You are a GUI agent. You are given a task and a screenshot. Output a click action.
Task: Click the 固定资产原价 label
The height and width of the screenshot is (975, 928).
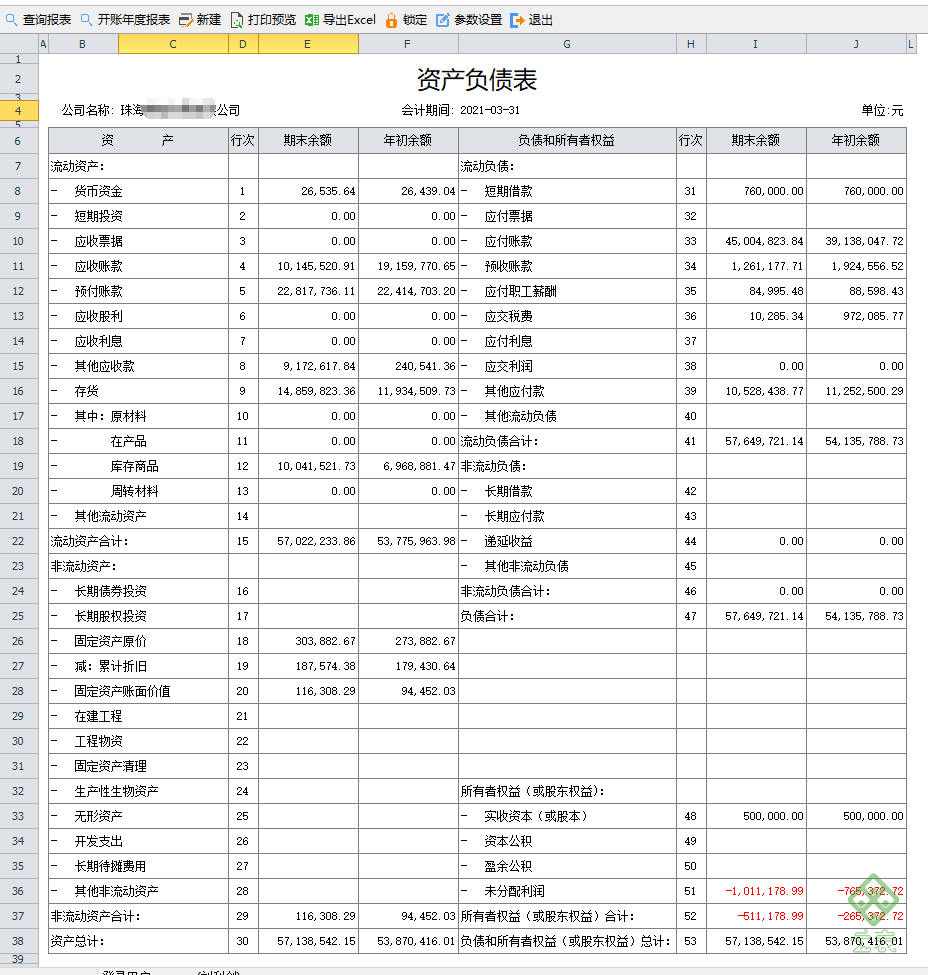point(110,641)
